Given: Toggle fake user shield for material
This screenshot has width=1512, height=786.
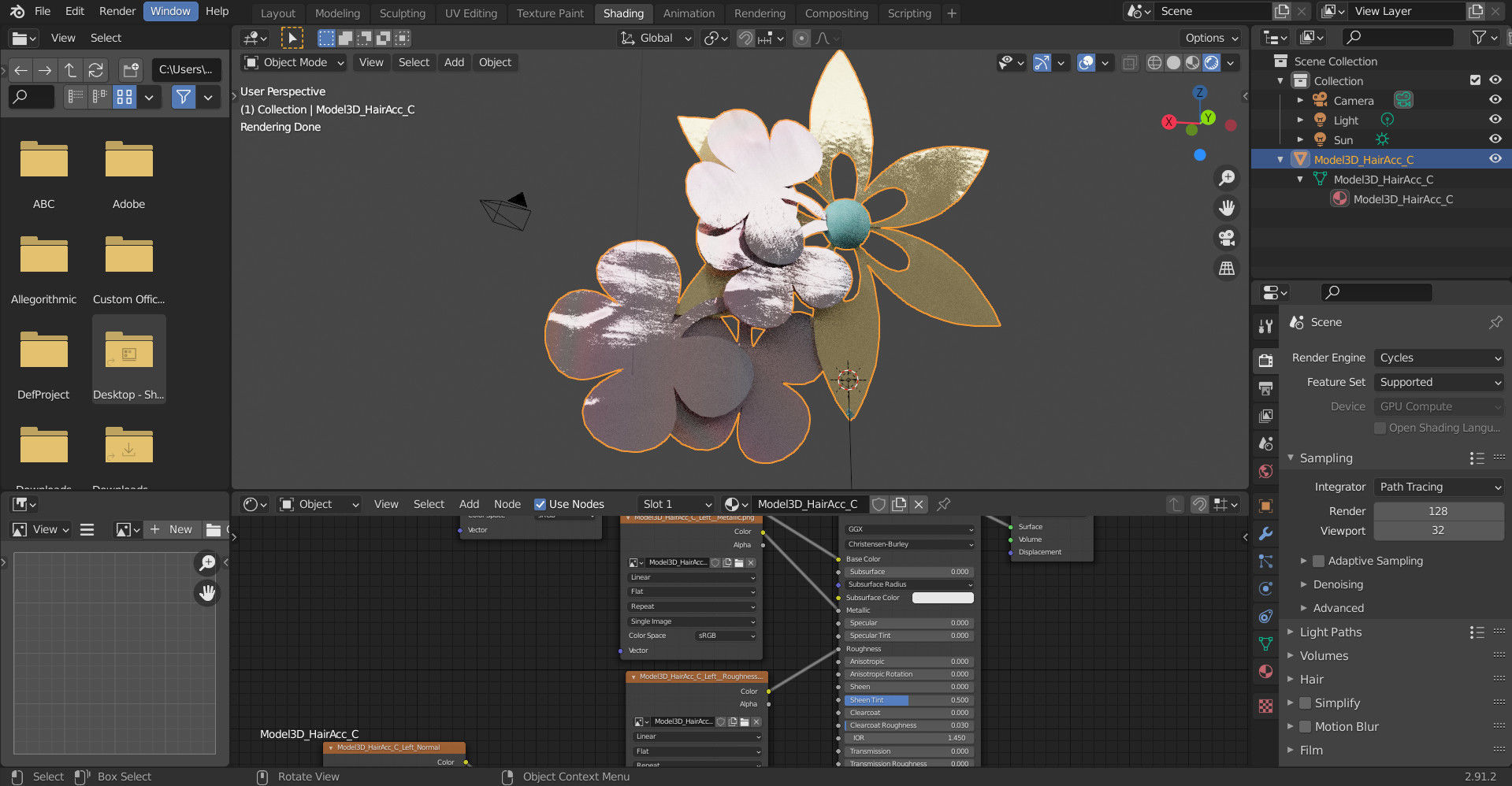Looking at the screenshot, I should [879, 504].
